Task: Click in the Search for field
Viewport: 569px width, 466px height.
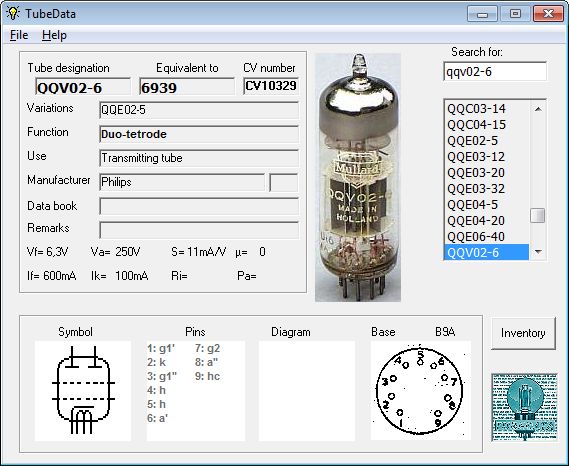Action: pyautogui.click(x=495, y=71)
